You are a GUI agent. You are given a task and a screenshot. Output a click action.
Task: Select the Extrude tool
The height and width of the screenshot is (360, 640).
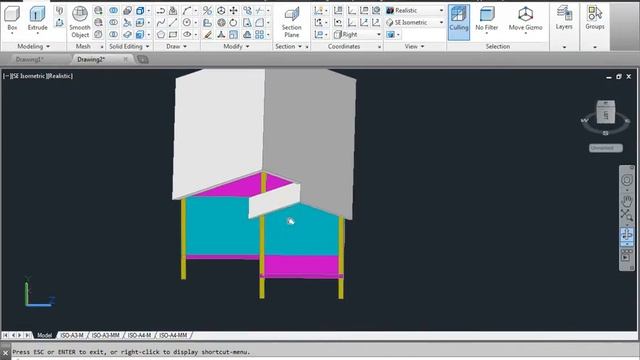coord(37,18)
